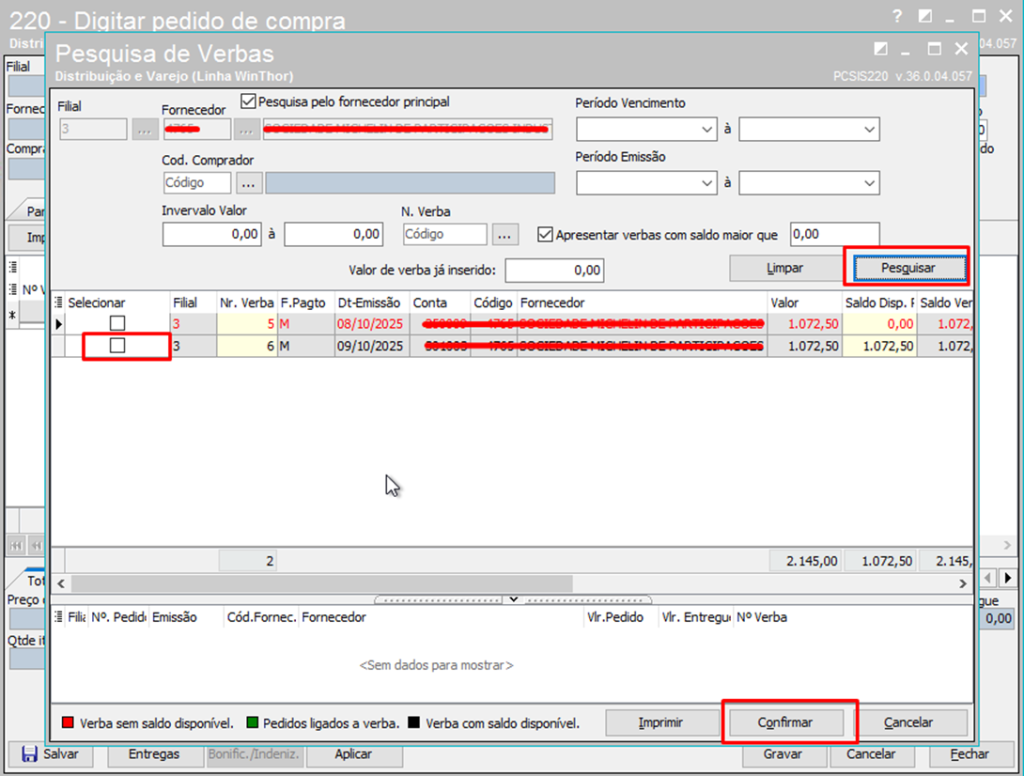Uncheck Apresentar verbas com saldo maior que
Screen dimensions: 1024x776
545,234
